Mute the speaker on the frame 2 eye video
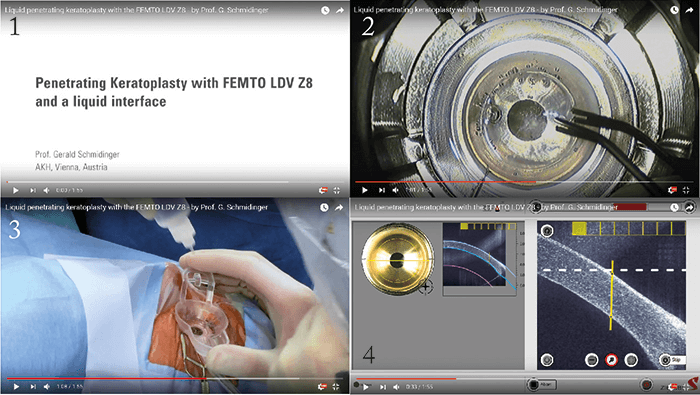700x395 pixels. (x=396, y=190)
